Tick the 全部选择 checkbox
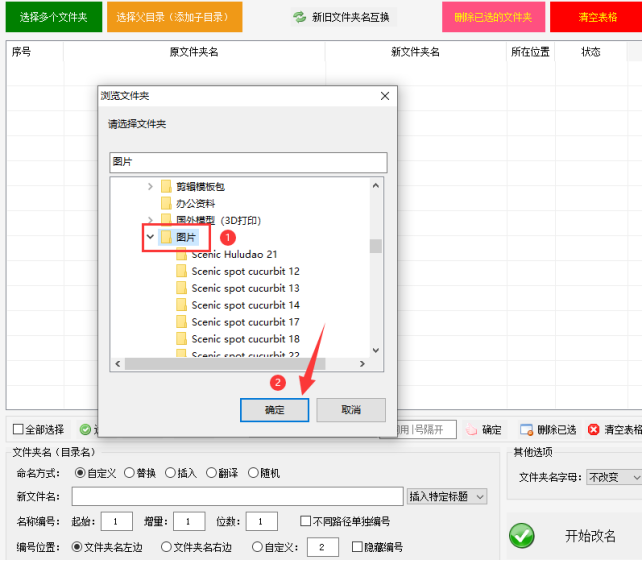The height and width of the screenshot is (561, 643). tap(18, 429)
